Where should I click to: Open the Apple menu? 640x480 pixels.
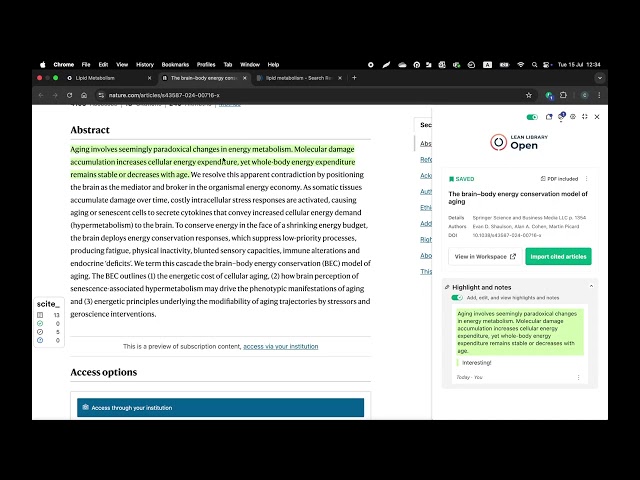(x=42, y=64)
